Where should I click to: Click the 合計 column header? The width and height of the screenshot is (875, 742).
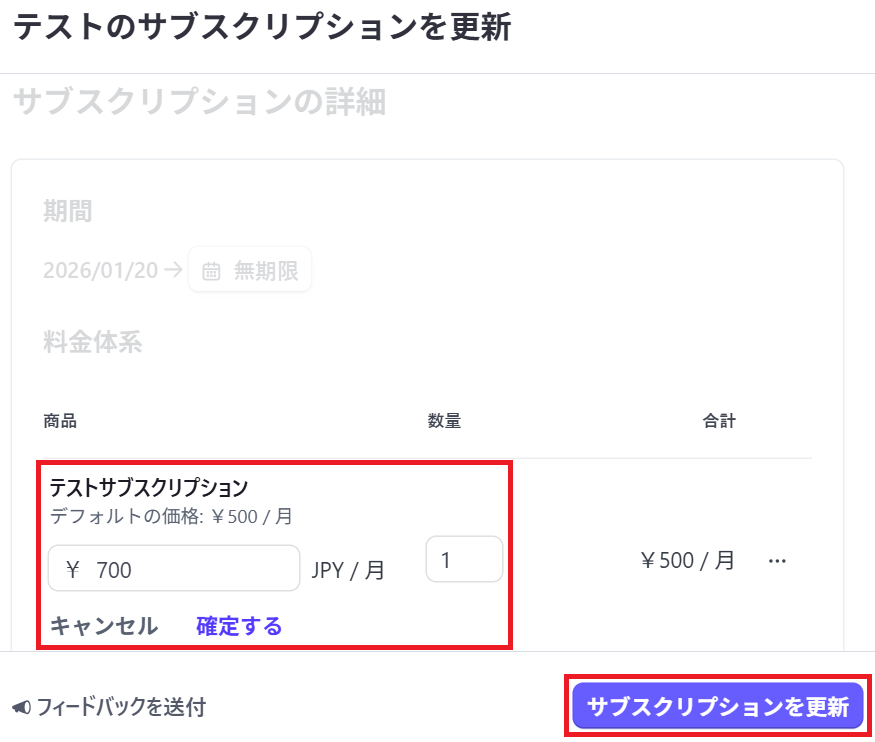(718, 421)
